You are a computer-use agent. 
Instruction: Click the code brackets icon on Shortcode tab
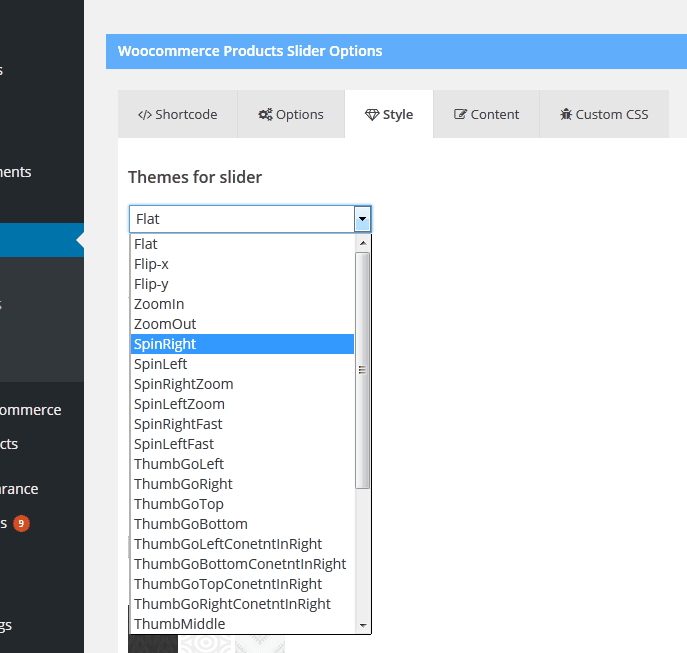pos(145,115)
